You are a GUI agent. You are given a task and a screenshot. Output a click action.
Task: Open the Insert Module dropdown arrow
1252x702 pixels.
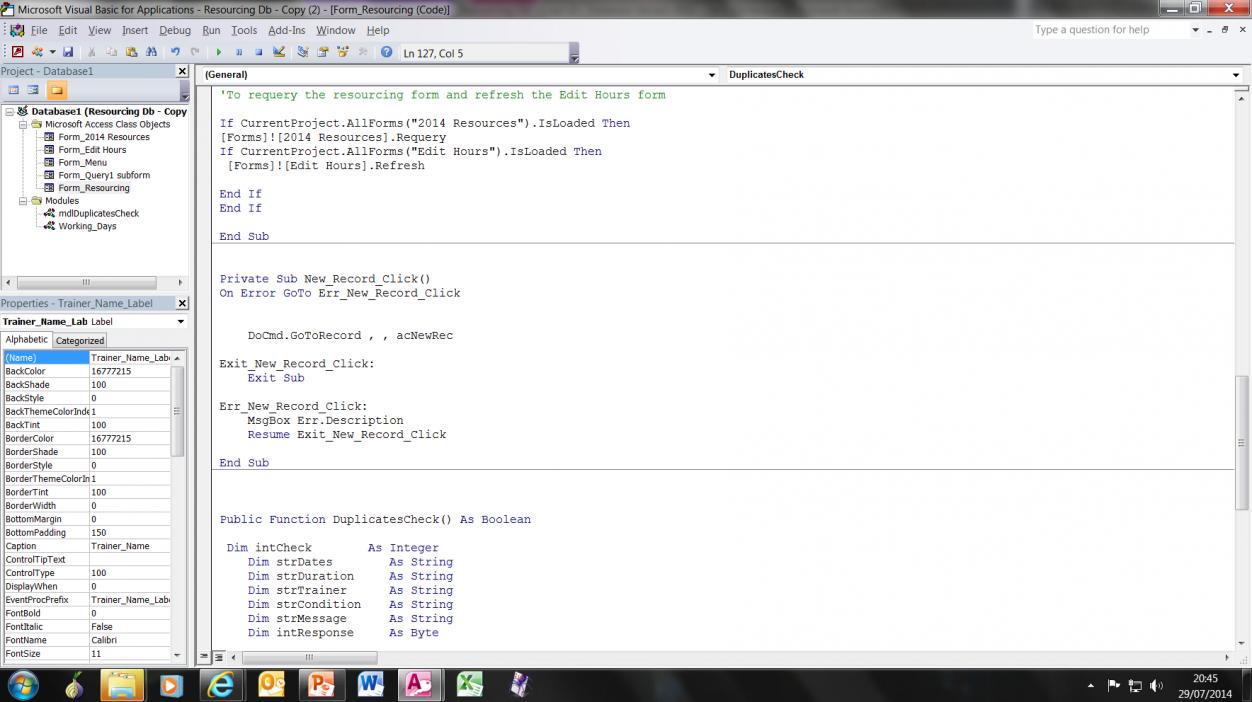pos(52,52)
